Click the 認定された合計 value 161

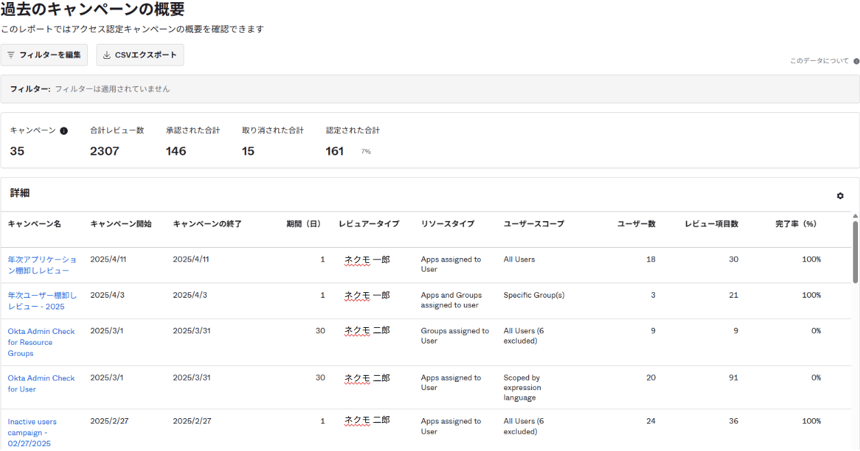(x=335, y=151)
